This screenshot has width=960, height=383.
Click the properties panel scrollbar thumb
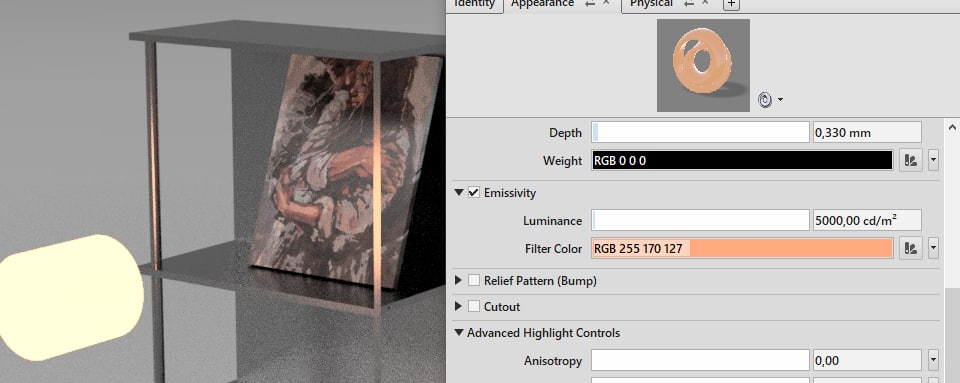point(952,335)
